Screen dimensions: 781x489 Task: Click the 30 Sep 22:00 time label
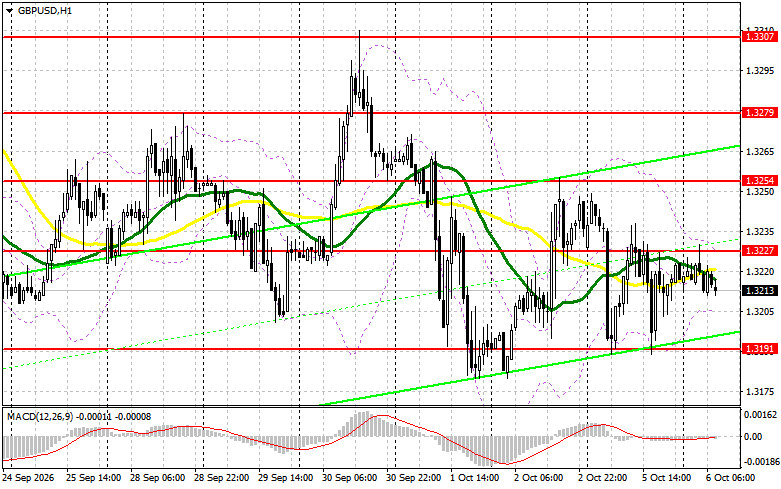pos(413,478)
